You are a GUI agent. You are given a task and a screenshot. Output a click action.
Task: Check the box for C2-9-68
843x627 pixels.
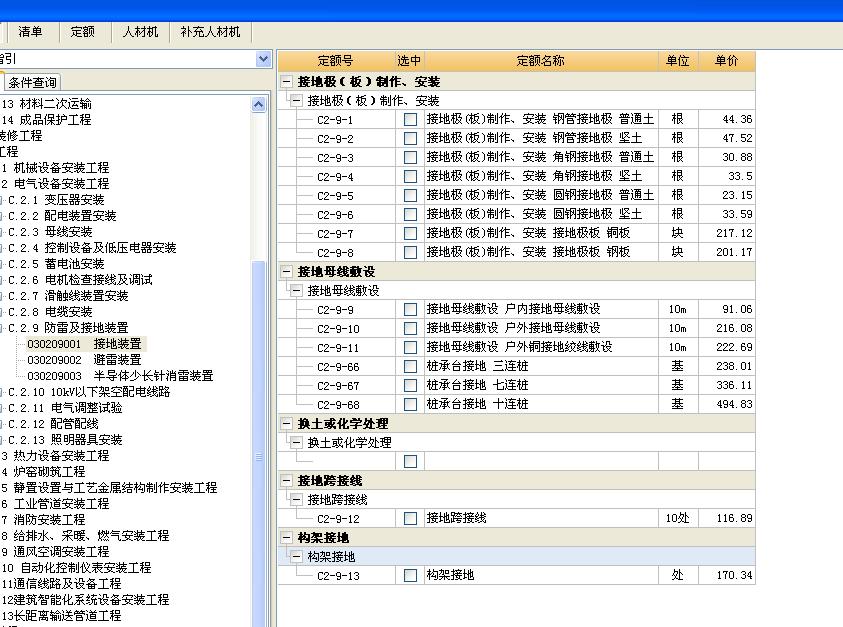point(410,404)
